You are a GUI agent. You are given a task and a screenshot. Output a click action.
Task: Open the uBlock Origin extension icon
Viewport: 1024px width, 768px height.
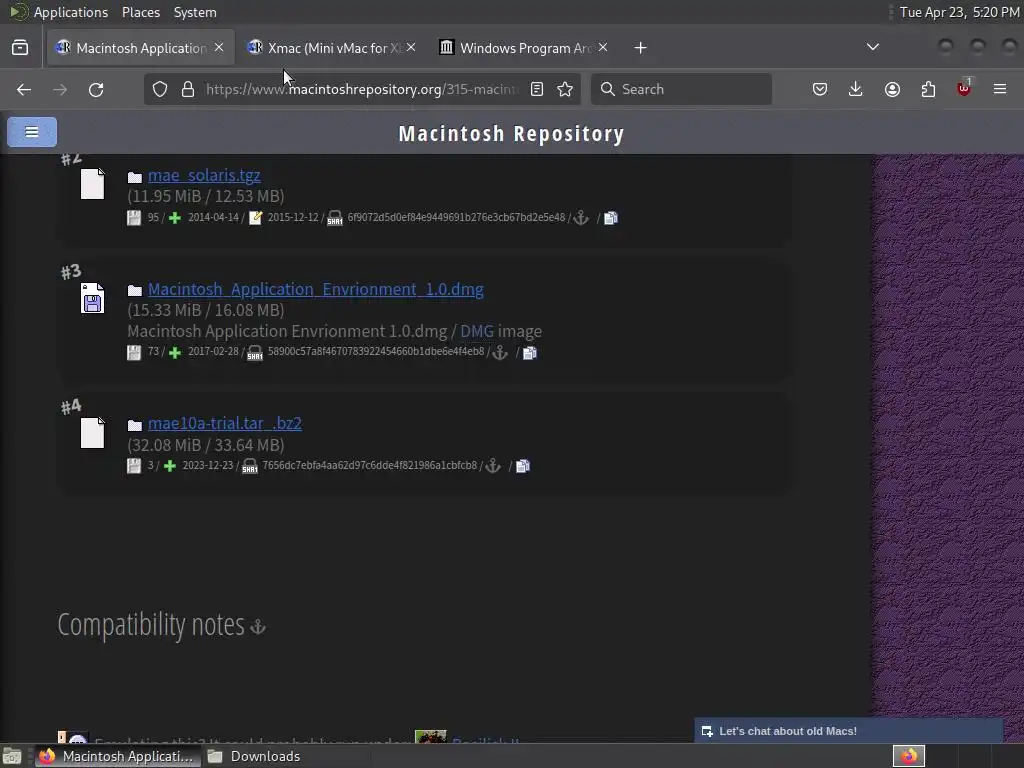coord(964,89)
